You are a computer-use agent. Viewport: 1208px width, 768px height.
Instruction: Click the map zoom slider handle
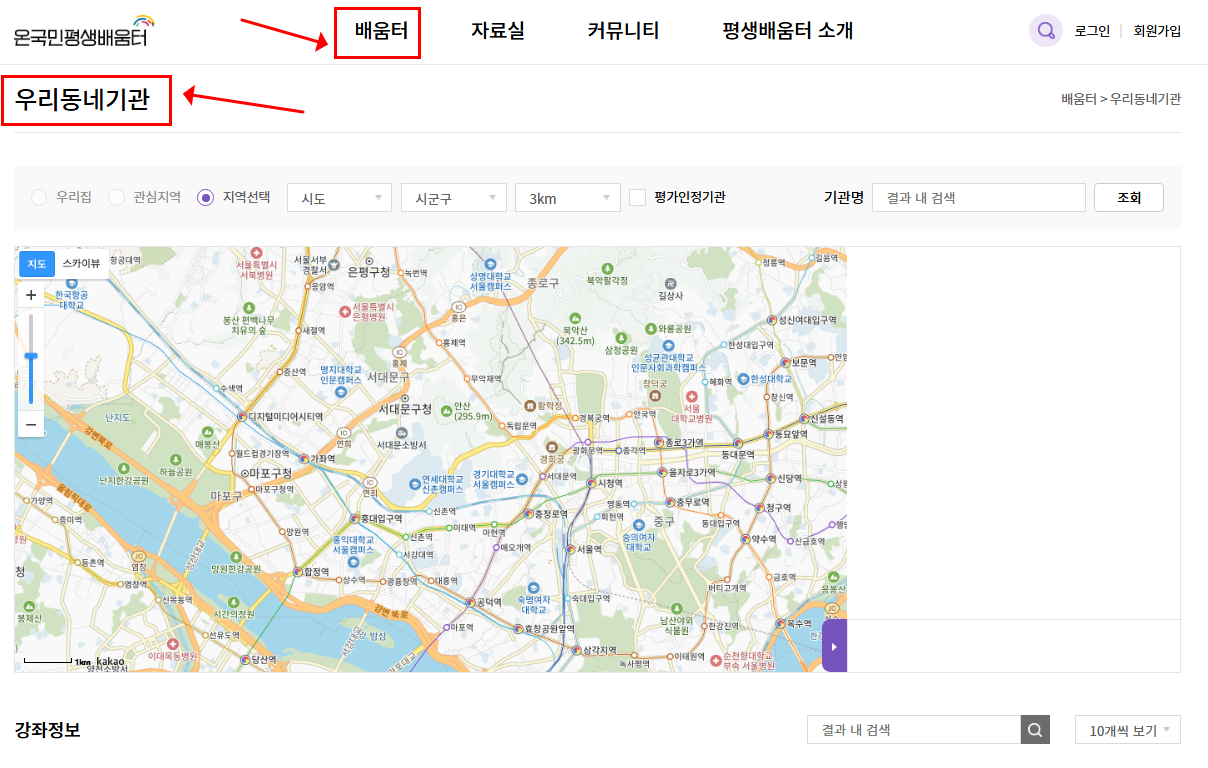coord(31,356)
